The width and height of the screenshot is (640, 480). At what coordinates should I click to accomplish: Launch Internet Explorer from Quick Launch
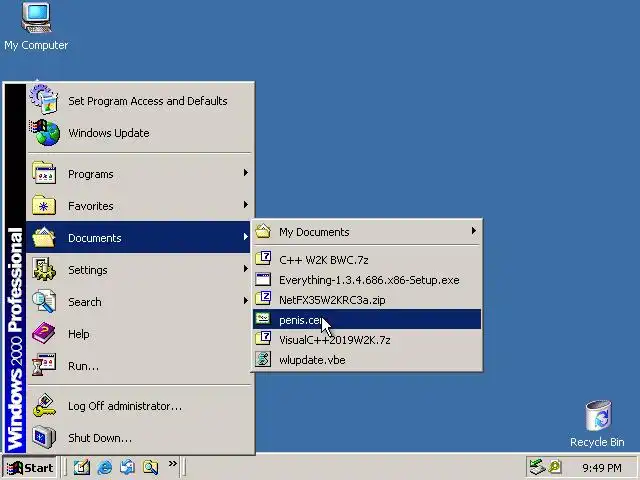click(x=104, y=467)
